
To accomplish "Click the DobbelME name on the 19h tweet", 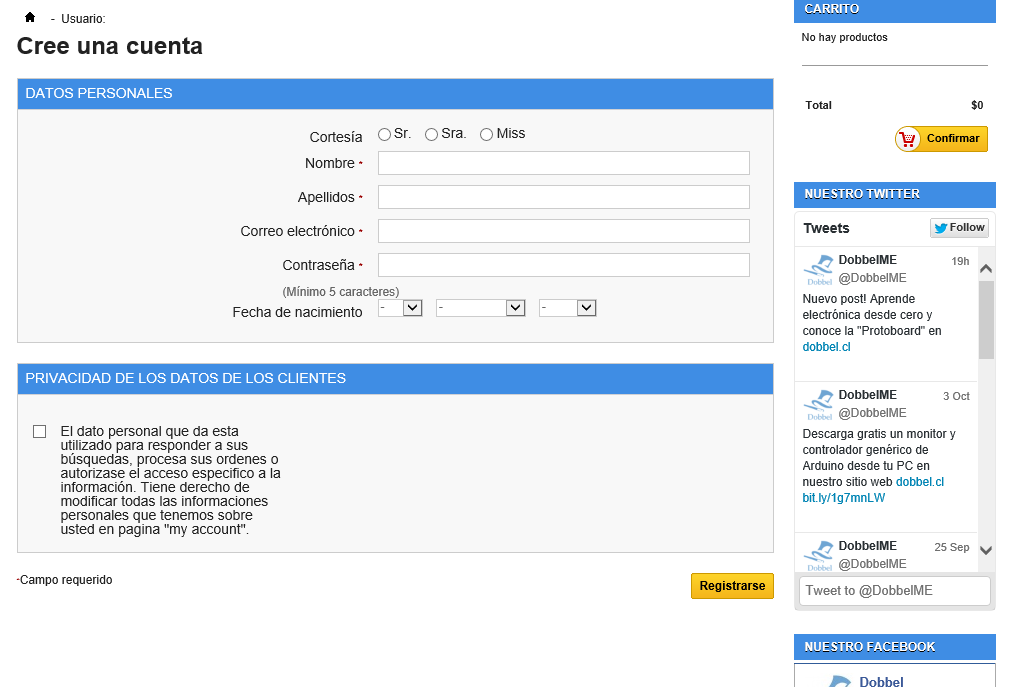I will (x=867, y=260).
